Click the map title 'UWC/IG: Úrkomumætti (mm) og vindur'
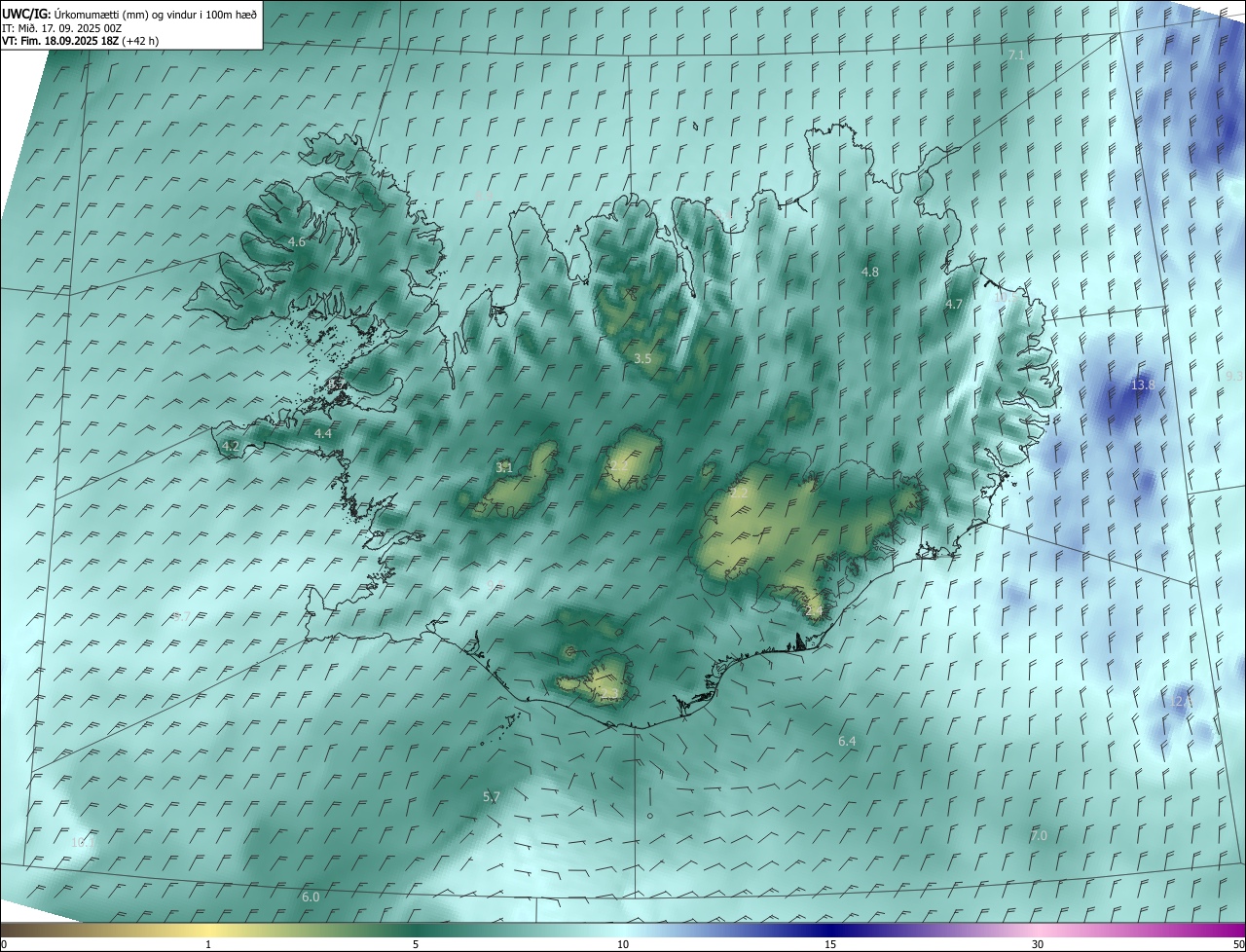This screenshot has height=952, width=1246. coord(128,14)
